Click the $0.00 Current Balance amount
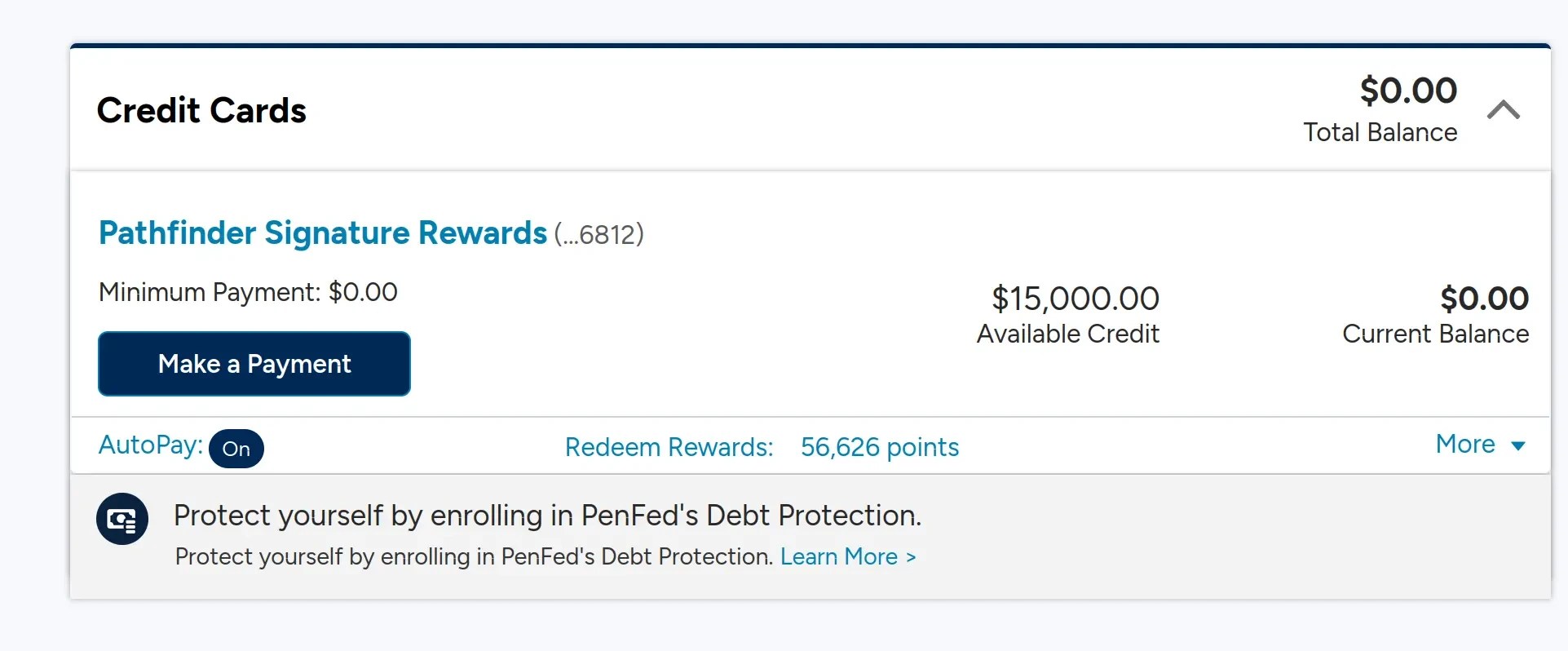The height and width of the screenshot is (651, 1568). coord(1484,299)
